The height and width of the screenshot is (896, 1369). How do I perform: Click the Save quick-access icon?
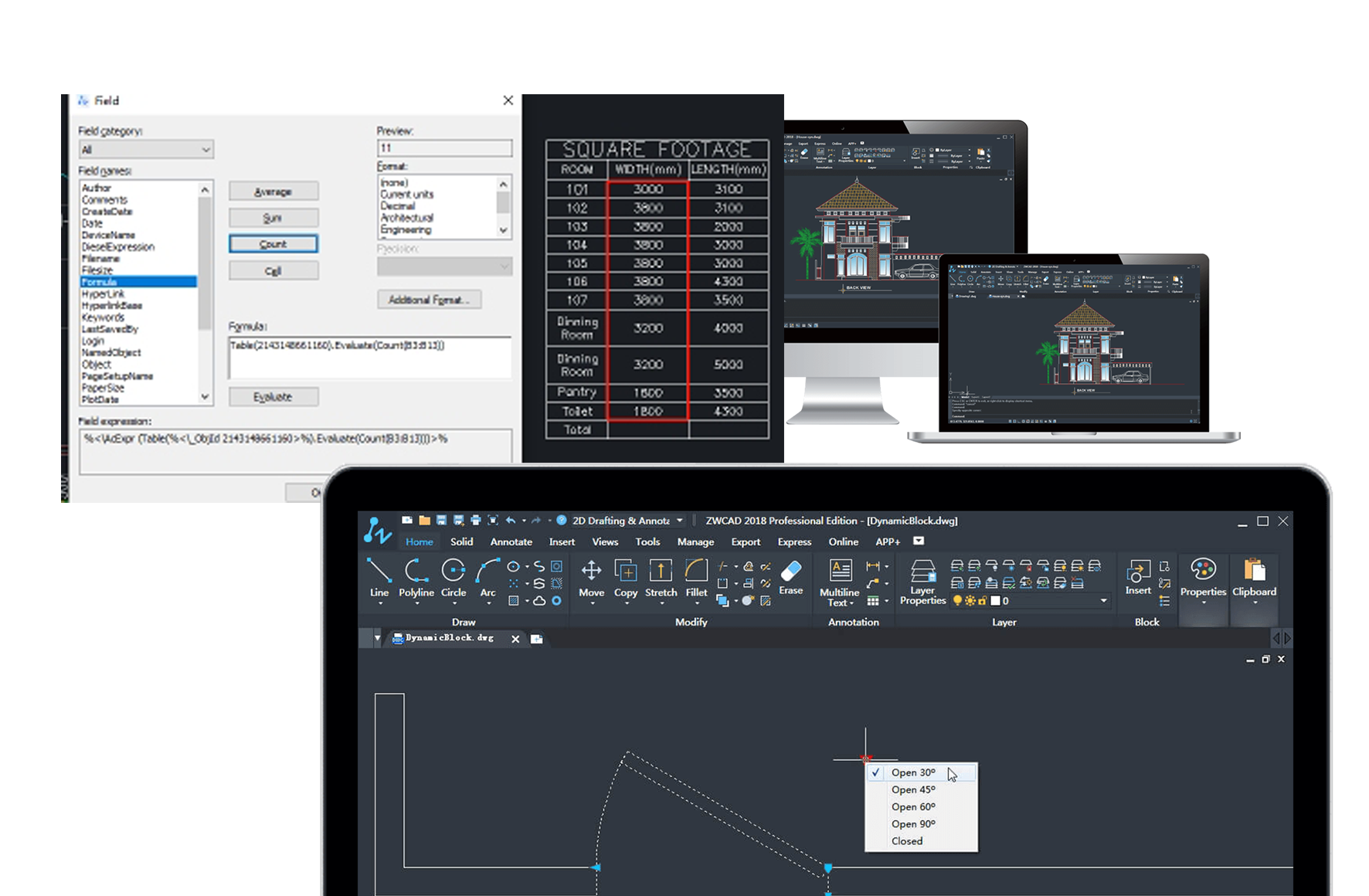point(441,521)
